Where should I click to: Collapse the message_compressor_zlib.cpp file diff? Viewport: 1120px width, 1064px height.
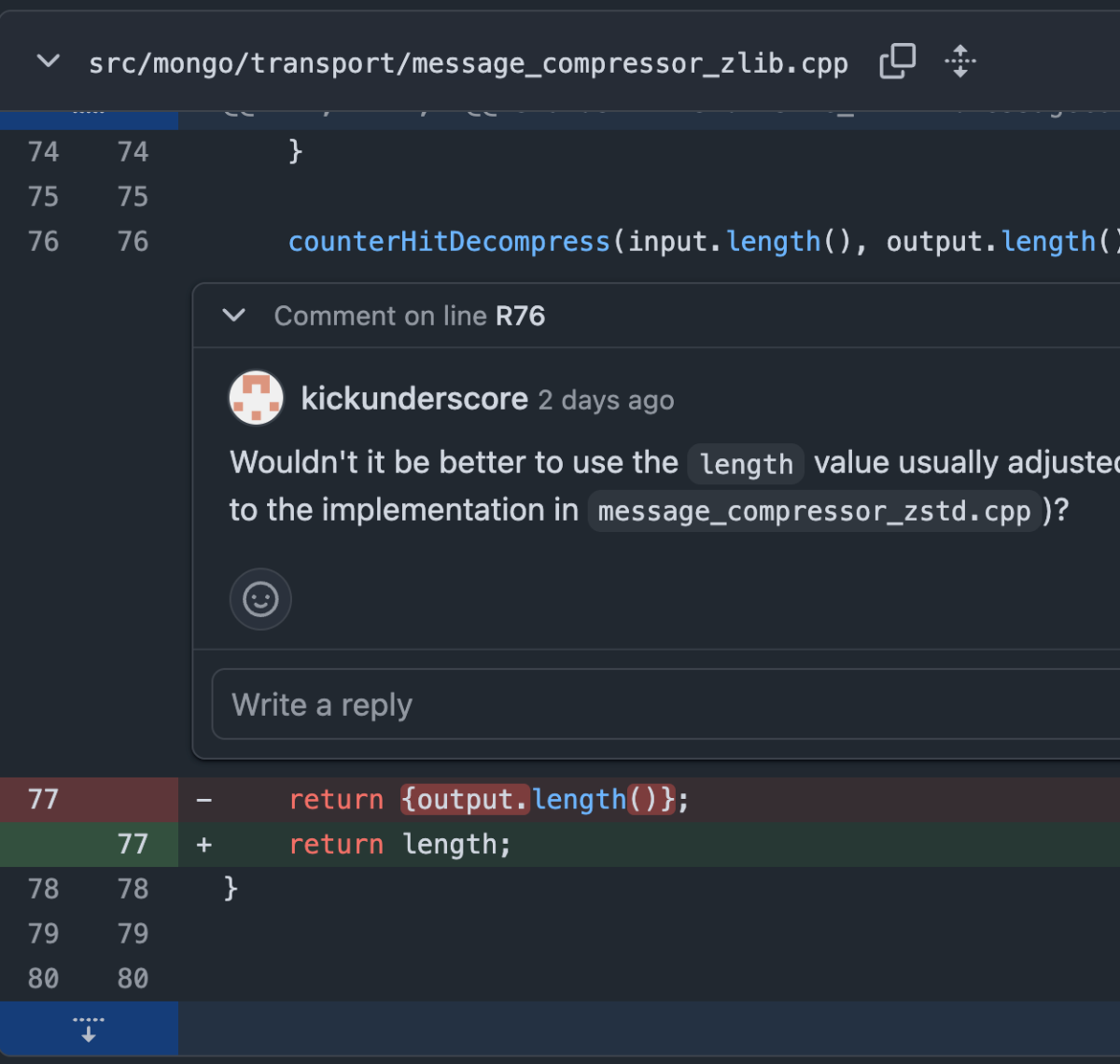point(48,63)
